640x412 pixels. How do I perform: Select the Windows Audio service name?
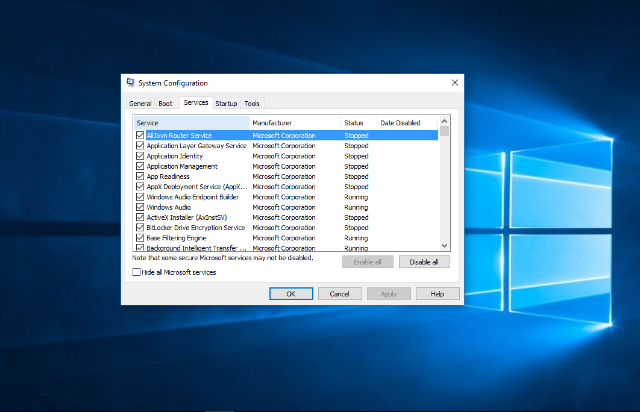click(169, 207)
